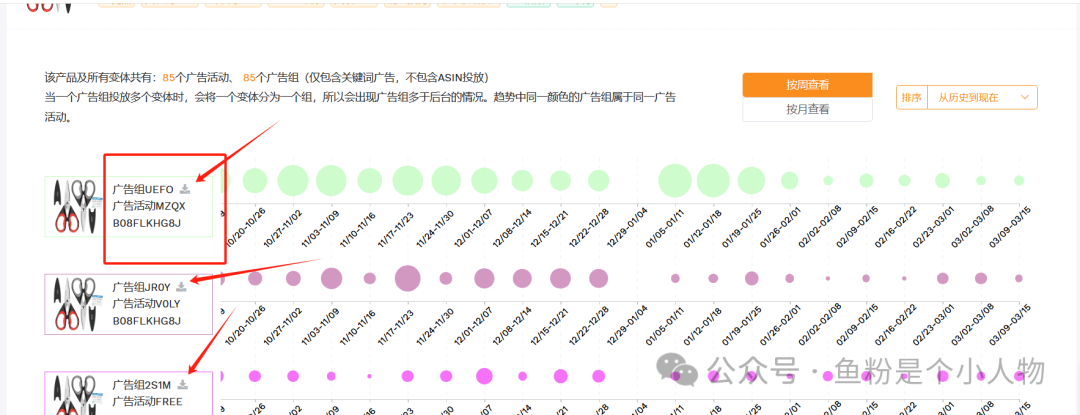Select text 广告活动MZQX
1080x415 pixels.
pyautogui.click(x=149, y=206)
